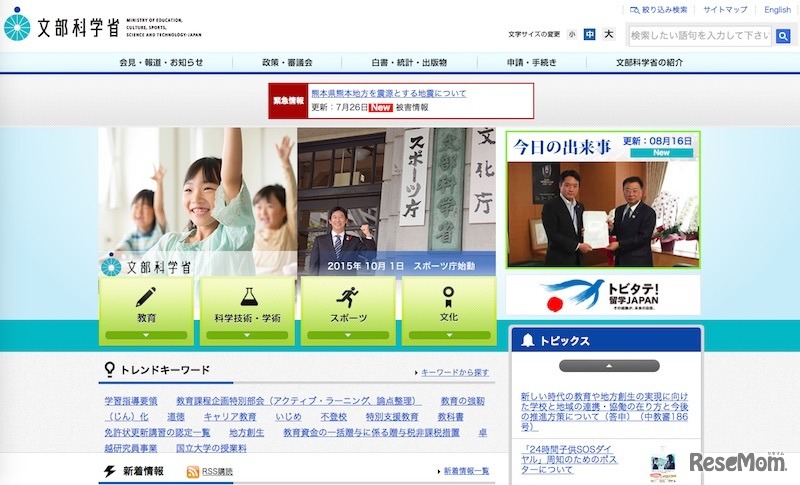This screenshot has height=485, width=800.
Task: Open the 新着情報一覧 link
Action: [x=466, y=471]
